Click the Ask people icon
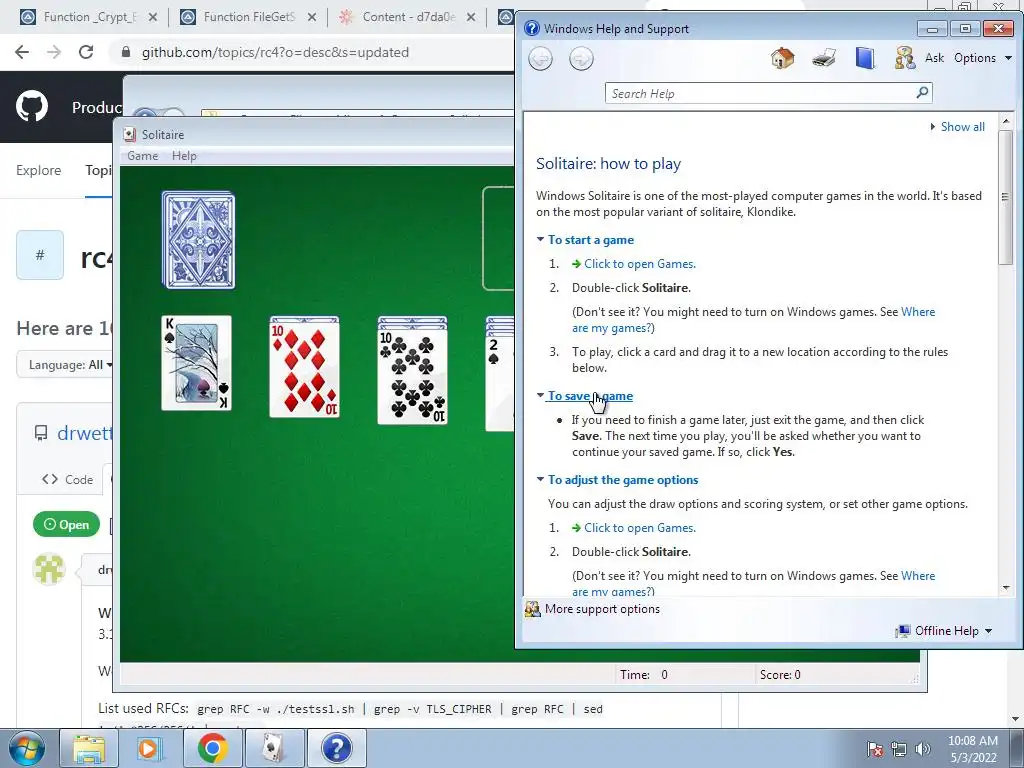The image size is (1024, 768). point(904,58)
